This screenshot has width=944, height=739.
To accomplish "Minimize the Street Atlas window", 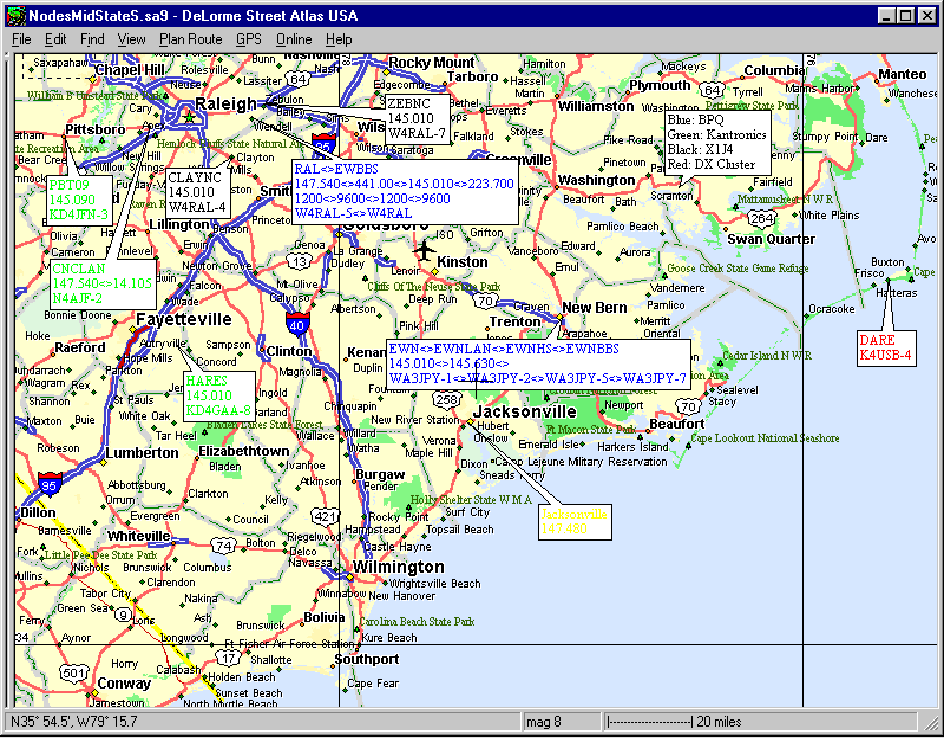I will [x=886, y=16].
